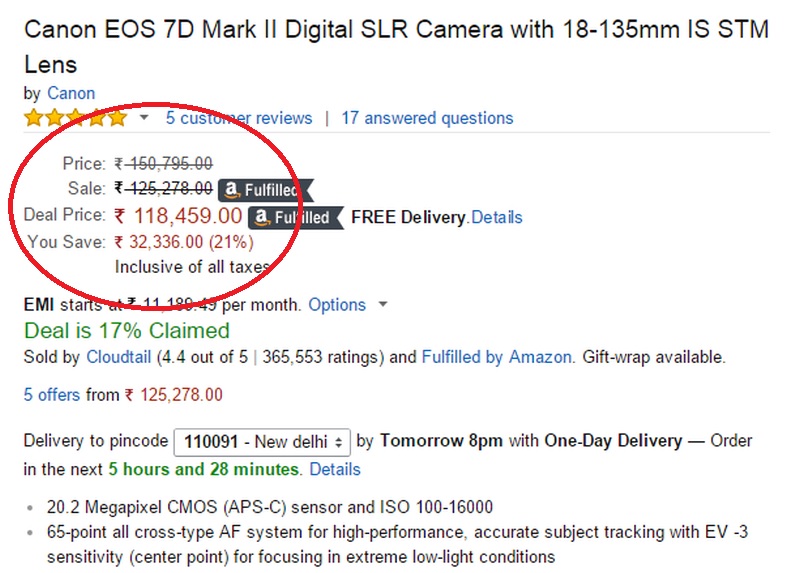Screen dimensions: 800x573
Task: Click the EMI Options link
Action: 337,305
